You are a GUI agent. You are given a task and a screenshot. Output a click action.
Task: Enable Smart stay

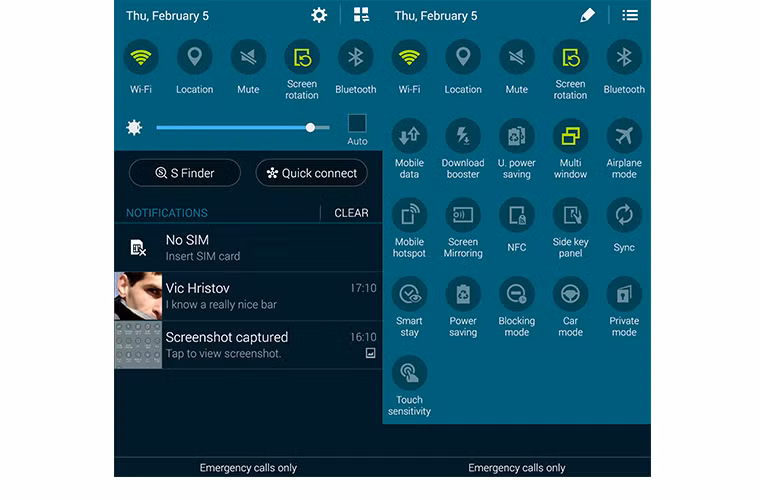[409, 294]
